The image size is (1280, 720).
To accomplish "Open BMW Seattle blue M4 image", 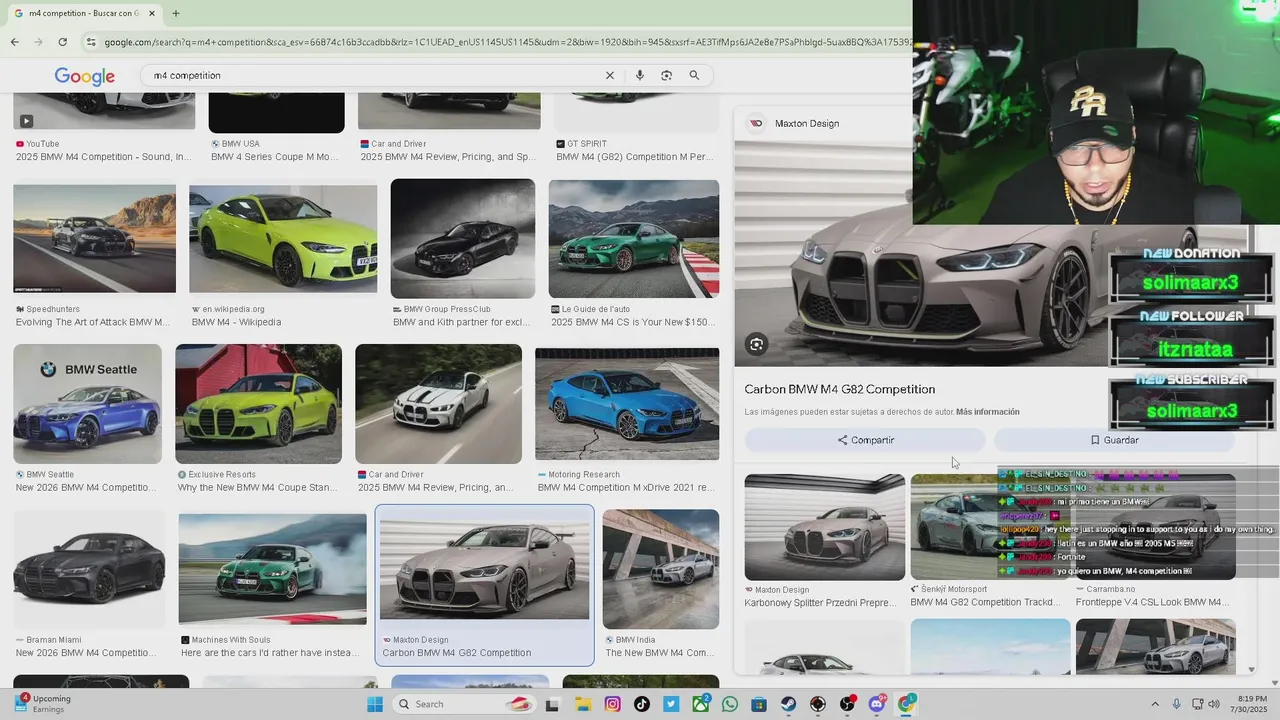I will 87,404.
